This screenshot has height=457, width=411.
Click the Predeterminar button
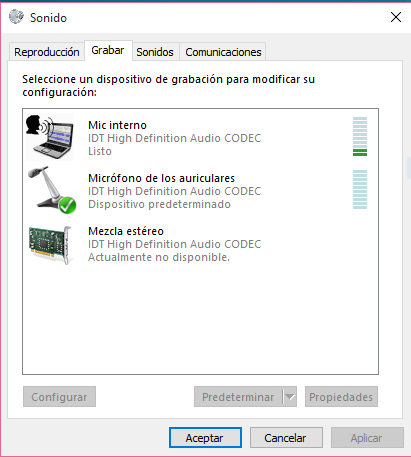(238, 397)
